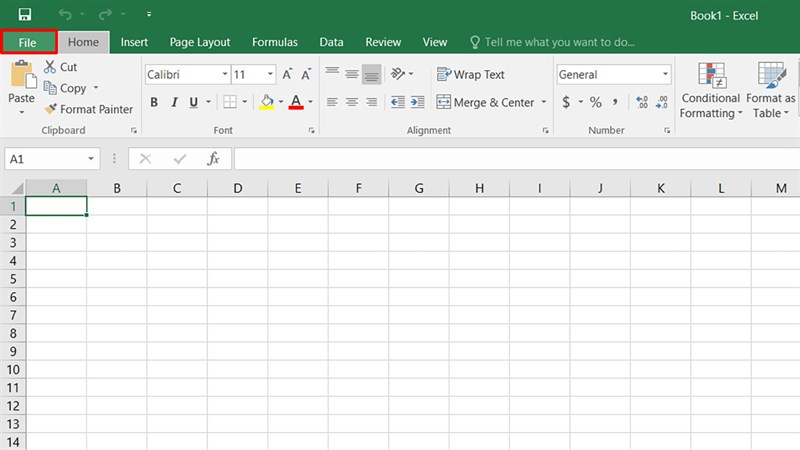The height and width of the screenshot is (450, 800).
Task: Click the Name Box showing A1
Action: click(x=52, y=159)
